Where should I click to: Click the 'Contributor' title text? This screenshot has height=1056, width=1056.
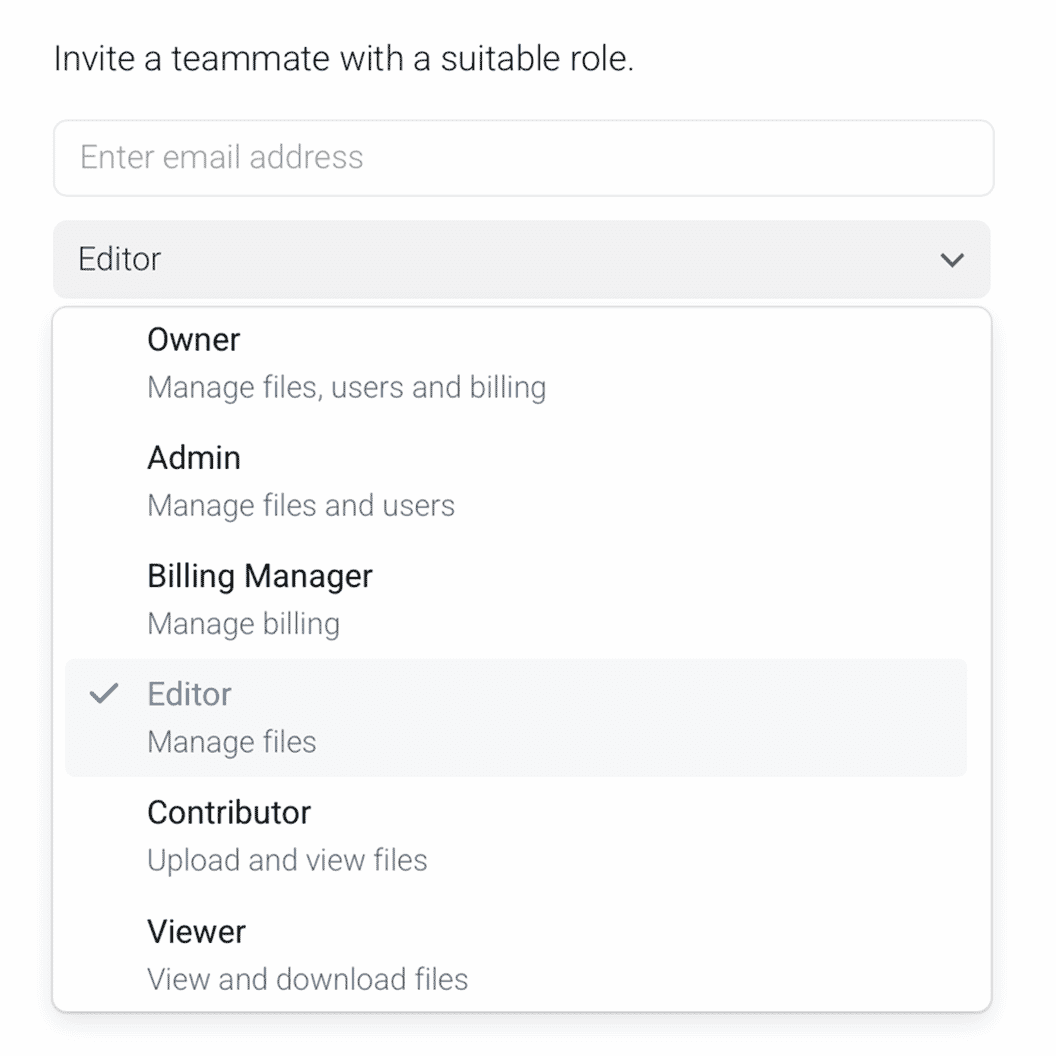228,812
